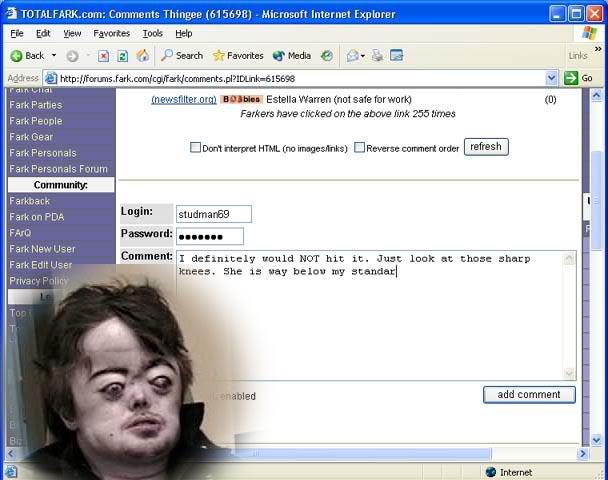The image size is (608, 480).
Task: Open the File menu
Action: [17, 34]
